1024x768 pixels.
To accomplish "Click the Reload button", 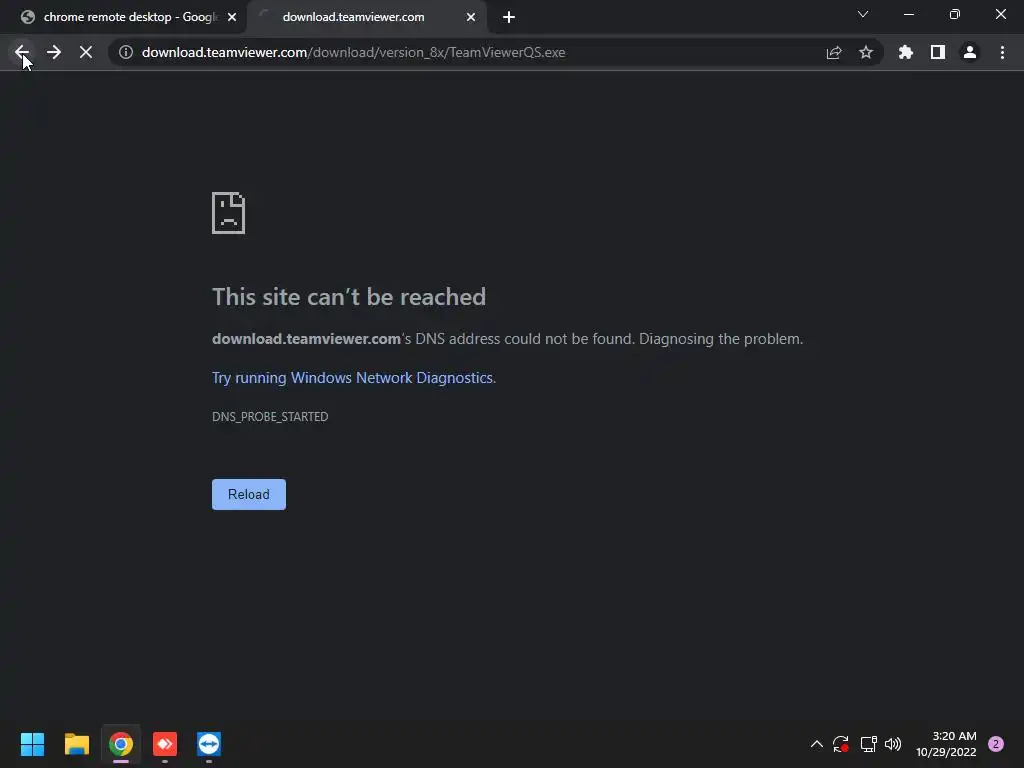I will (x=249, y=494).
